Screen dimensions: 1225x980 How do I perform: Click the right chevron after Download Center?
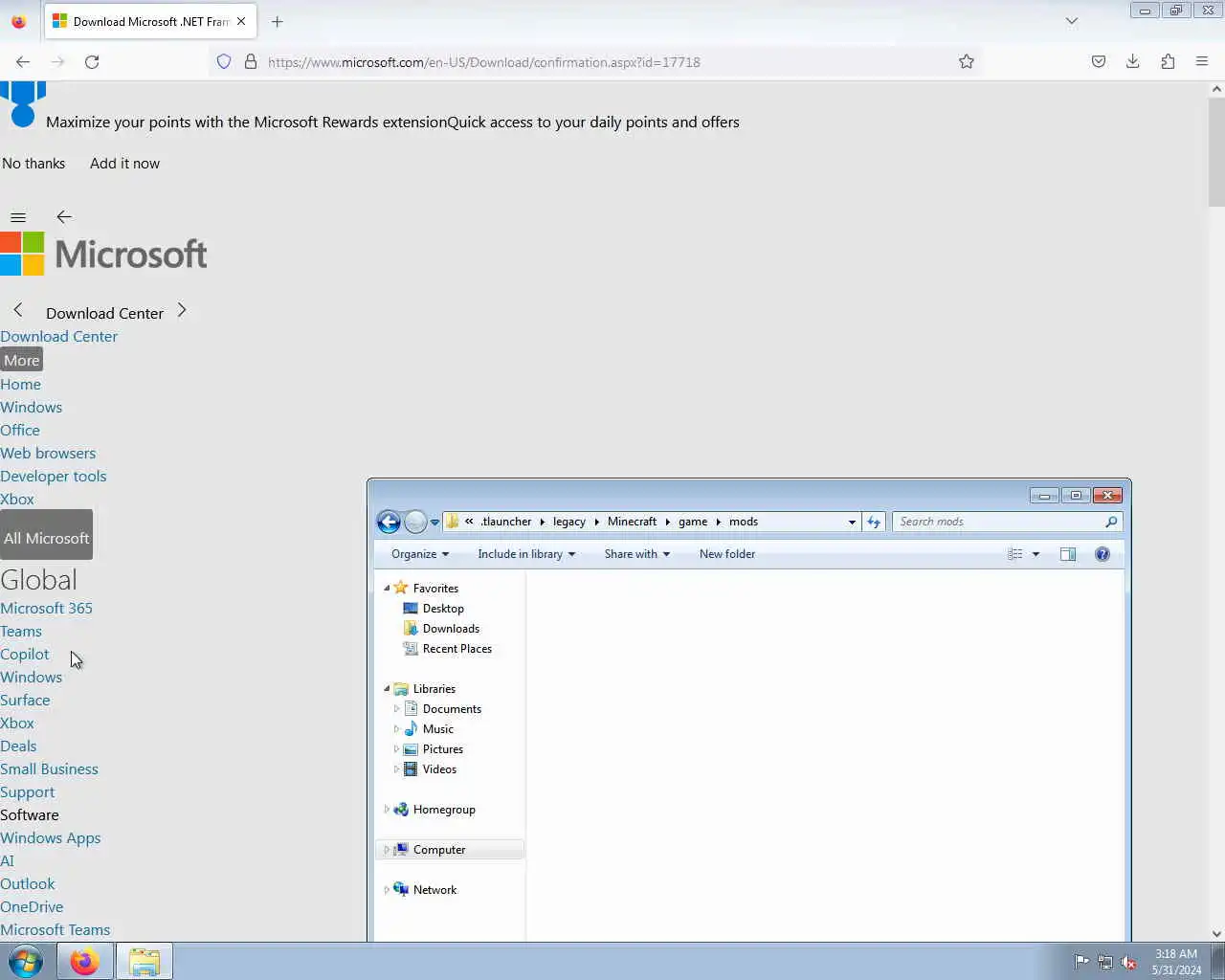point(182,310)
